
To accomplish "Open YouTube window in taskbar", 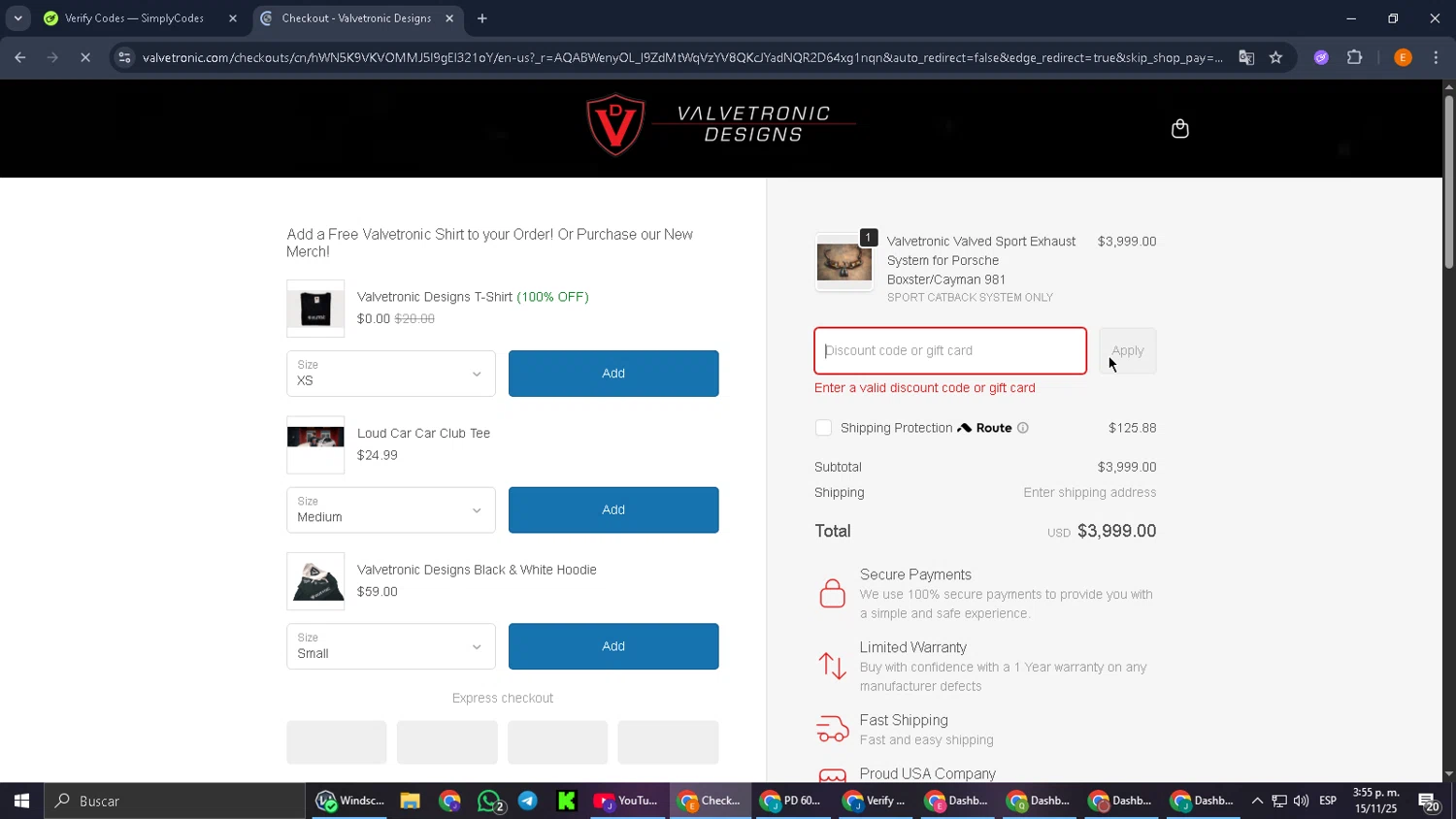I will click(627, 801).
